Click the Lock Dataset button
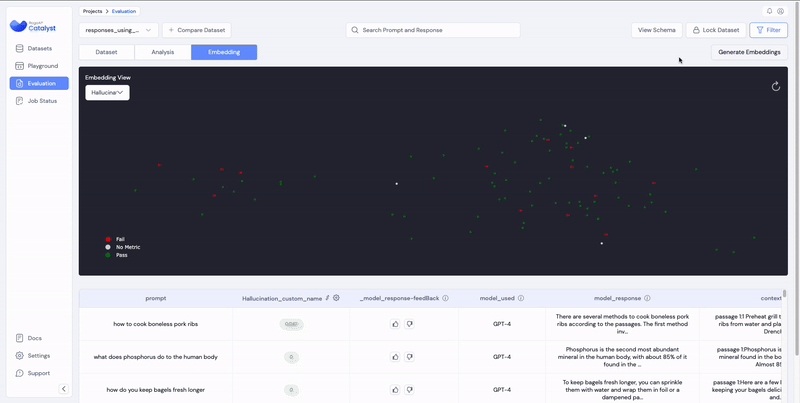Image resolution: width=800 pixels, height=403 pixels. point(715,30)
